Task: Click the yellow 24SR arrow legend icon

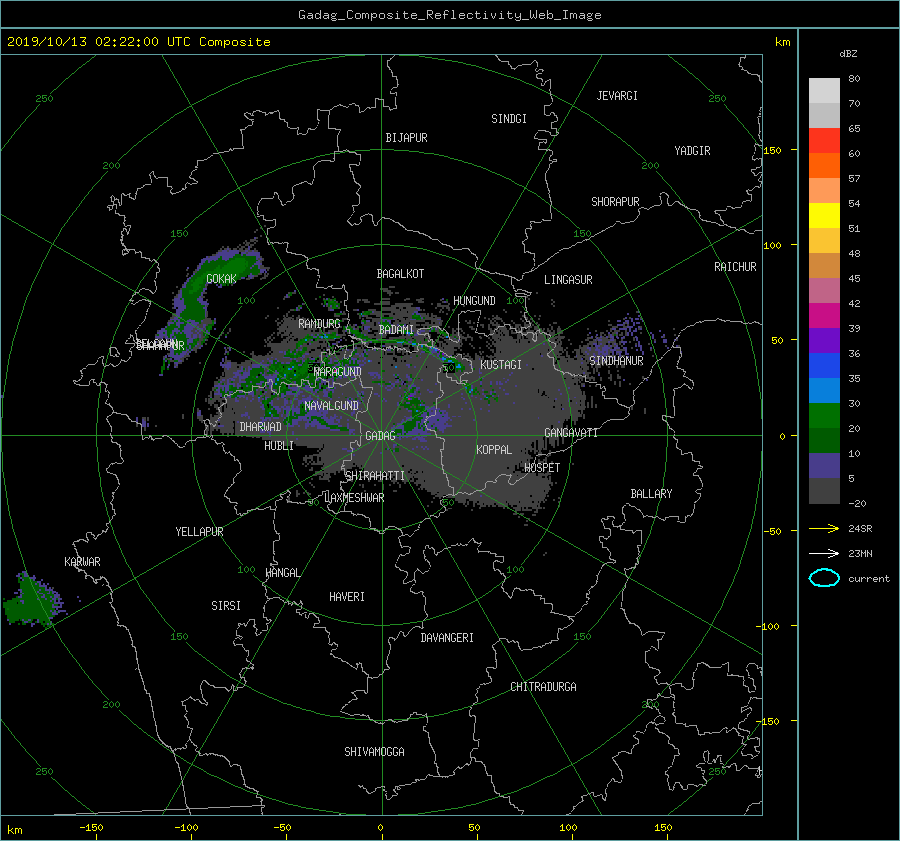Action: [x=824, y=528]
